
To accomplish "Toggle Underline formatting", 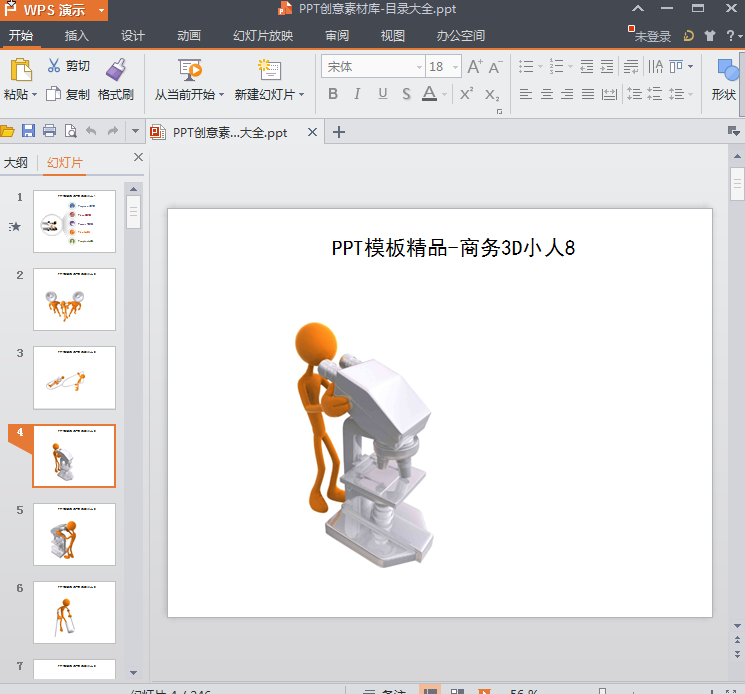I will tap(382, 94).
